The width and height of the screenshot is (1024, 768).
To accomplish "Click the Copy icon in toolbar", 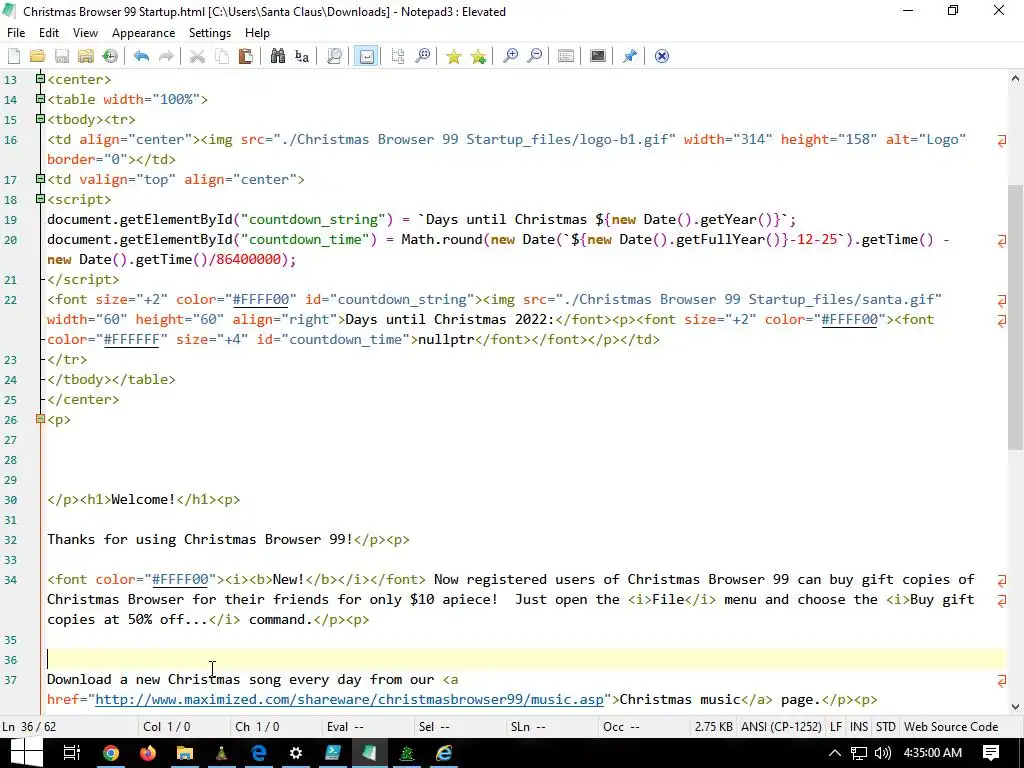I will pyautogui.click(x=221, y=56).
